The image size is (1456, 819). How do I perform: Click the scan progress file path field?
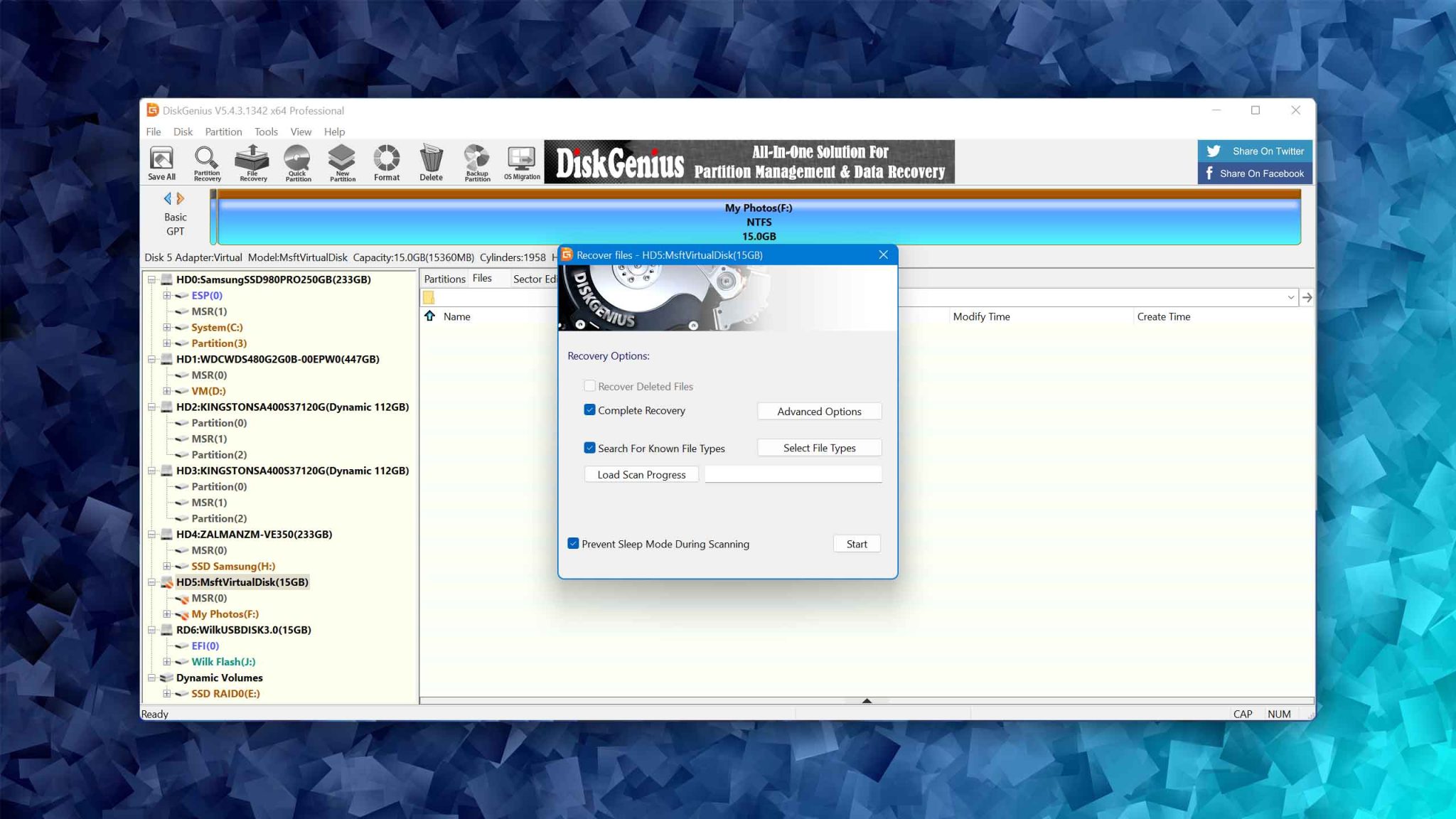pos(793,475)
